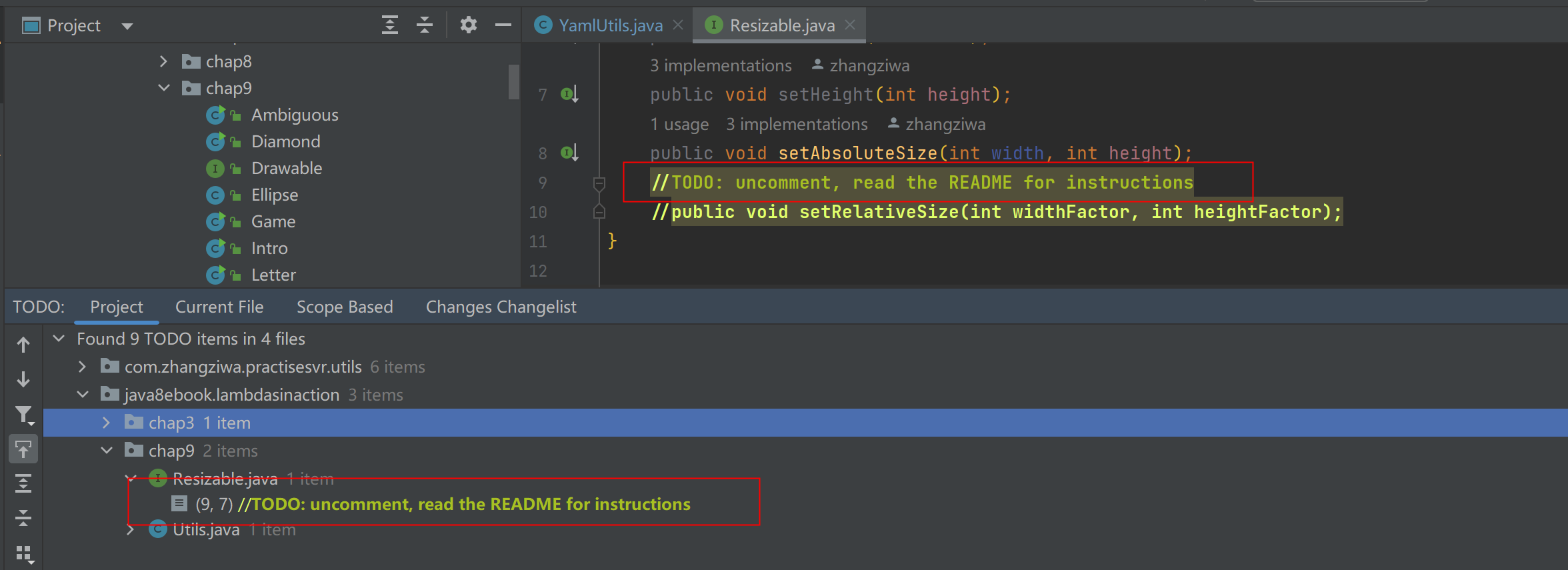The width and height of the screenshot is (1568, 570).
Task: Click the Drawable interface icon
Action: point(215,169)
